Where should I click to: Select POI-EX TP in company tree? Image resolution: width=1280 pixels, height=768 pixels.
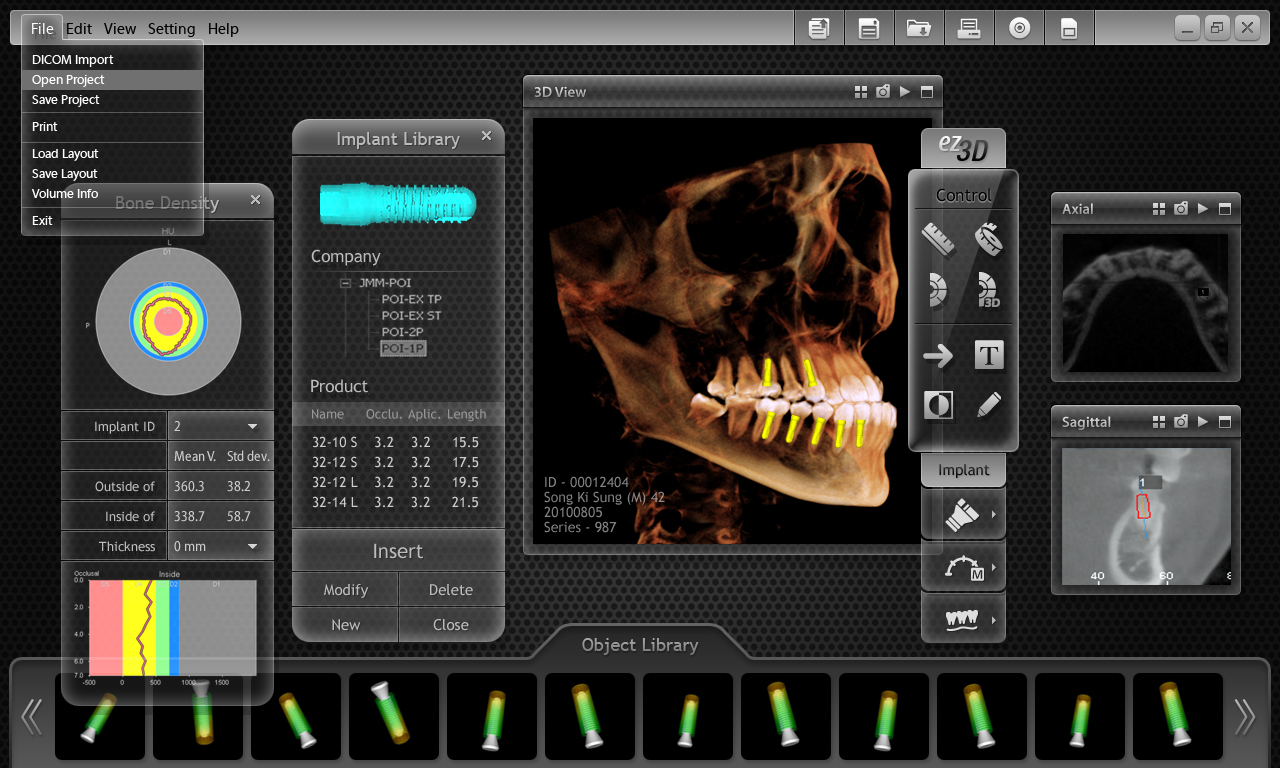(x=411, y=299)
